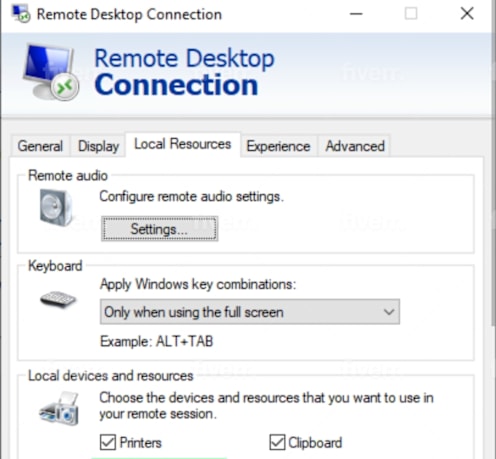496x459 pixels.
Task: Uncheck the Printers checkbox
Action: 108,442
